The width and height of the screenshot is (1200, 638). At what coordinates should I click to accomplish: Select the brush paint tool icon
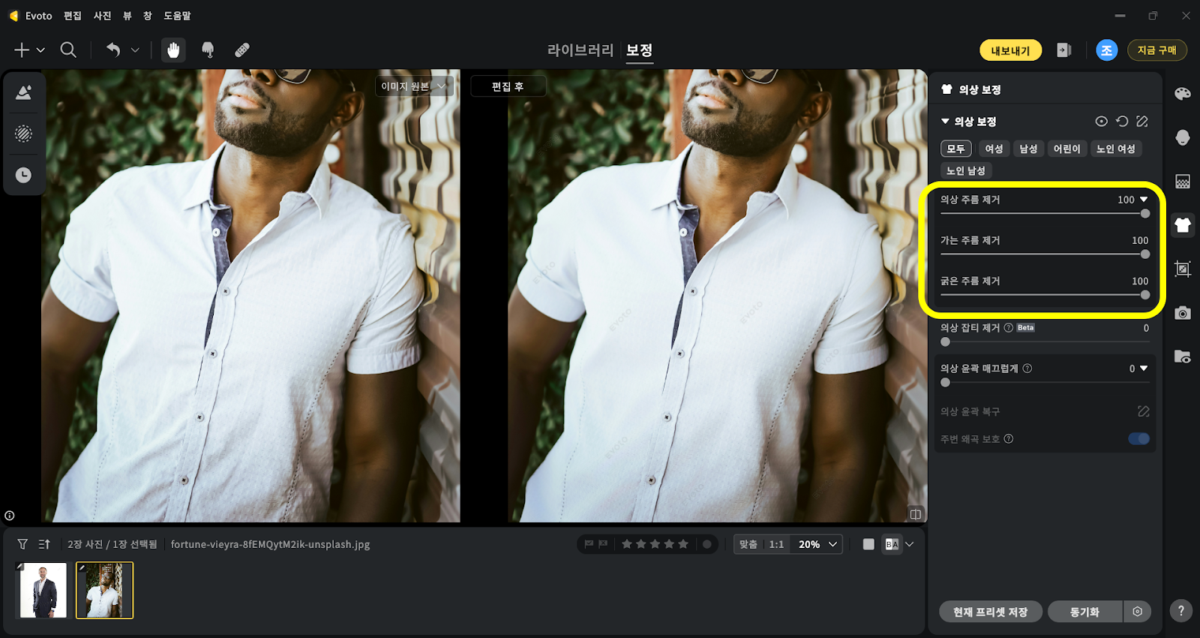point(208,50)
